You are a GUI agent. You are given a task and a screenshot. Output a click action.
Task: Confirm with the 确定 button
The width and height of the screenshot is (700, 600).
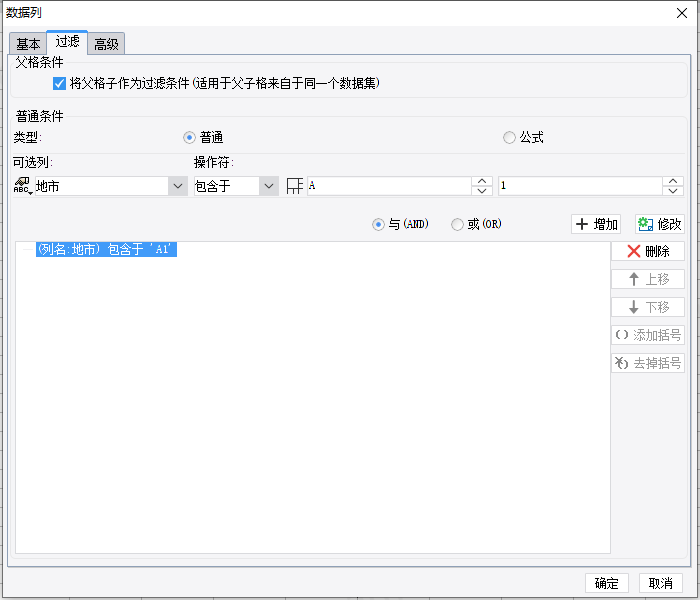[607, 583]
